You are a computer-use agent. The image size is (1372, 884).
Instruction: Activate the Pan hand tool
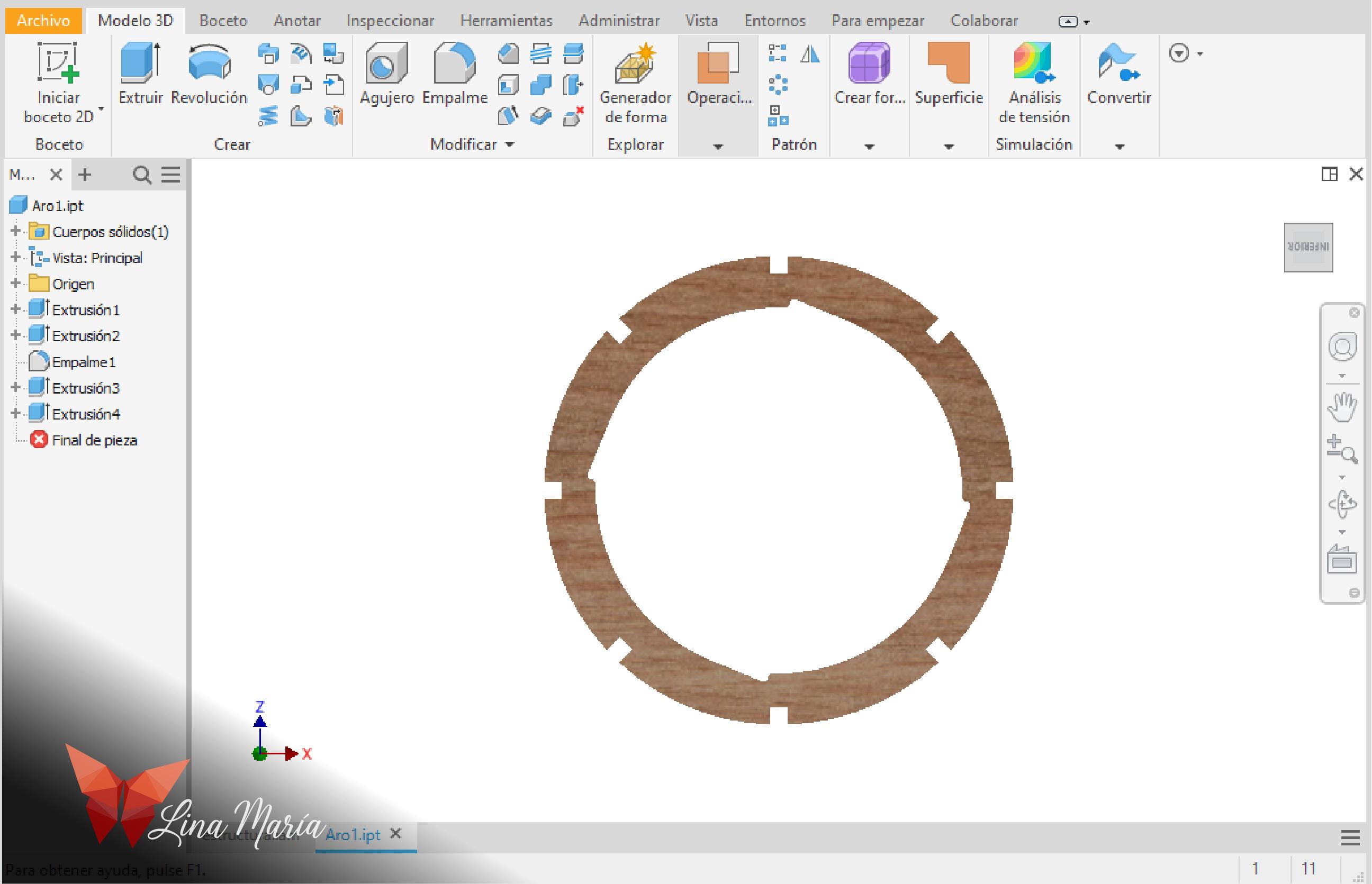(x=1342, y=407)
